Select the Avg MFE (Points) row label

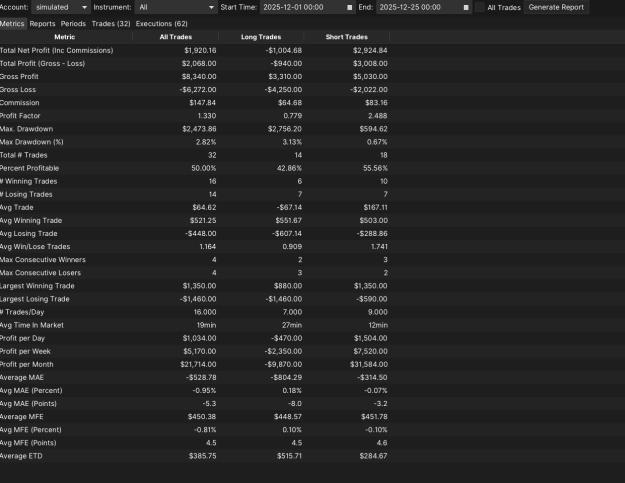[x=28, y=443]
